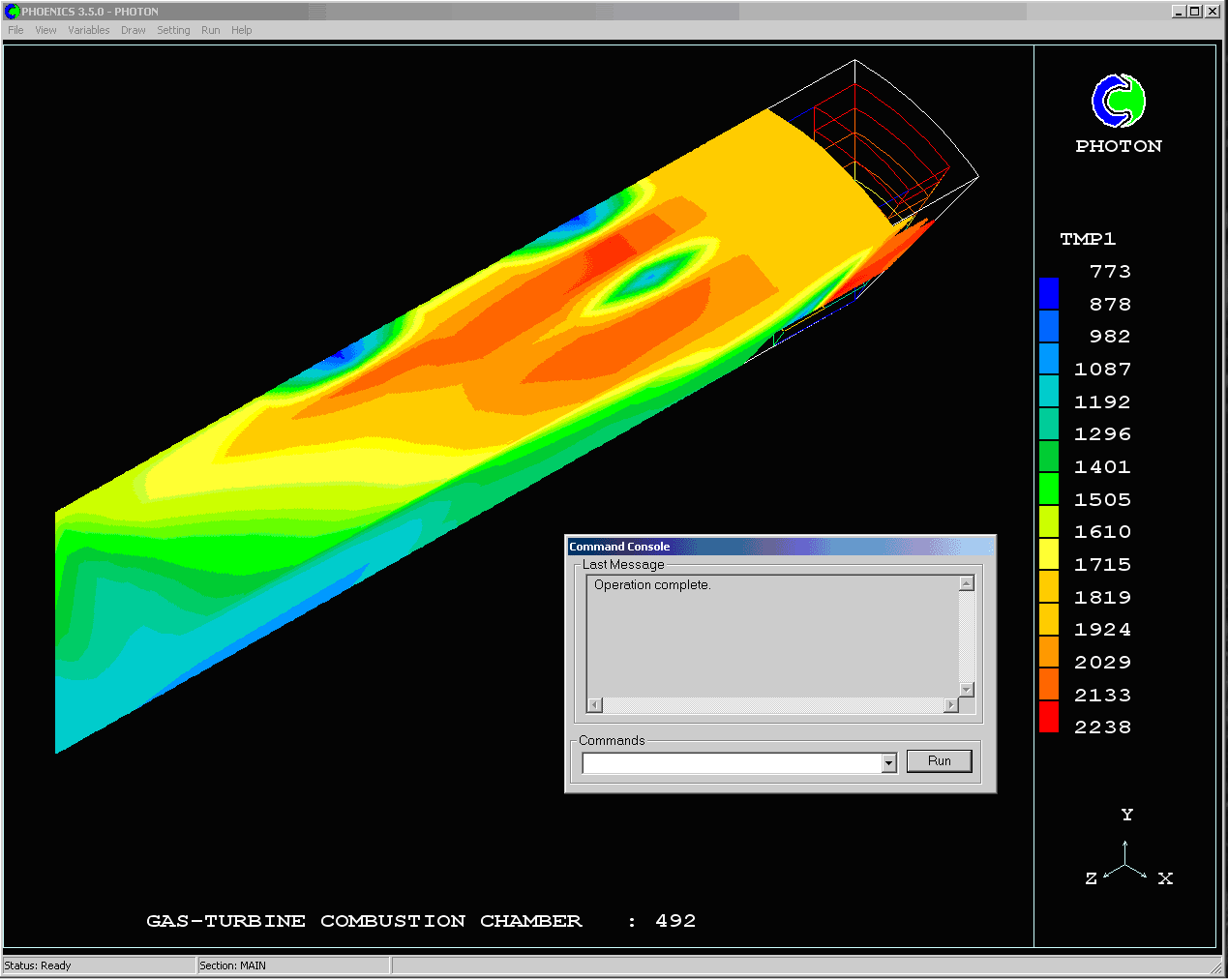Image resolution: width=1228 pixels, height=980 pixels.
Task: Click the console message scroll down arrow
Action: [x=966, y=689]
